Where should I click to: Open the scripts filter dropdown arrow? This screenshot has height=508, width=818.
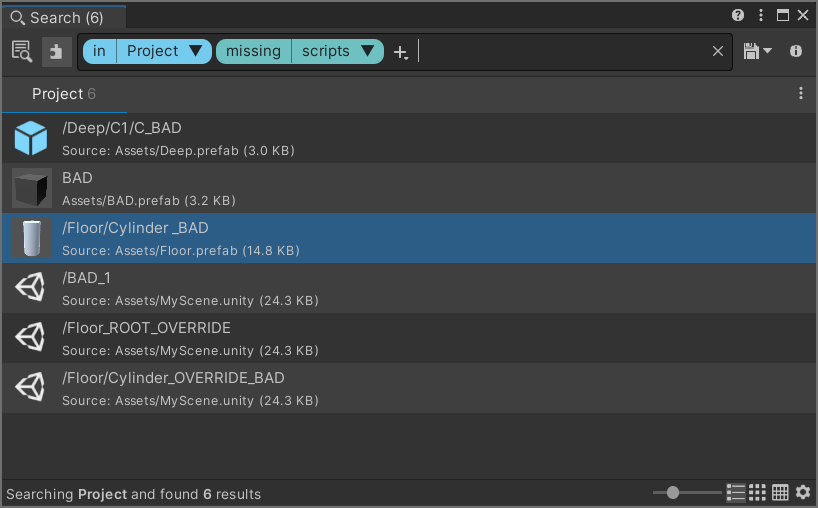pyautogui.click(x=367, y=51)
